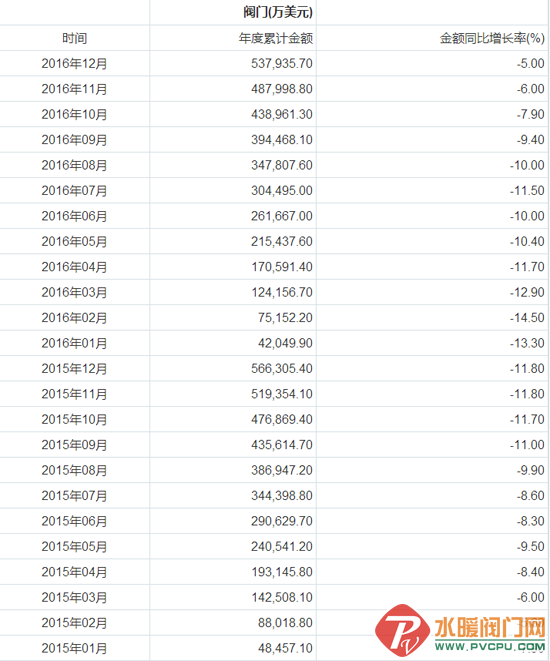Click the 阀门(万美元) header cell
The width and height of the screenshot is (550, 661).
coord(278,13)
